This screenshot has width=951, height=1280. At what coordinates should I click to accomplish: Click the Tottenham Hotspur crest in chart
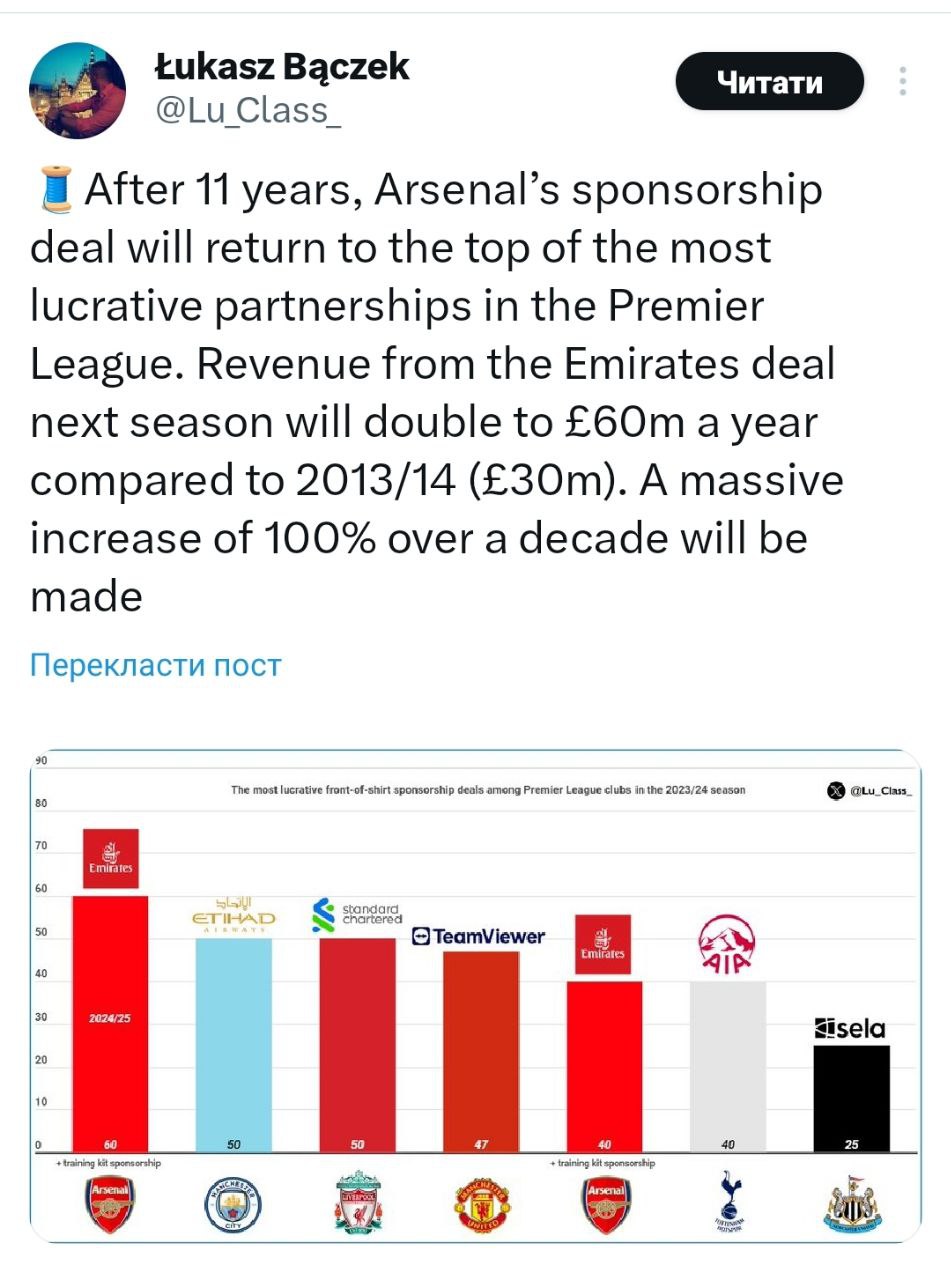728,1204
